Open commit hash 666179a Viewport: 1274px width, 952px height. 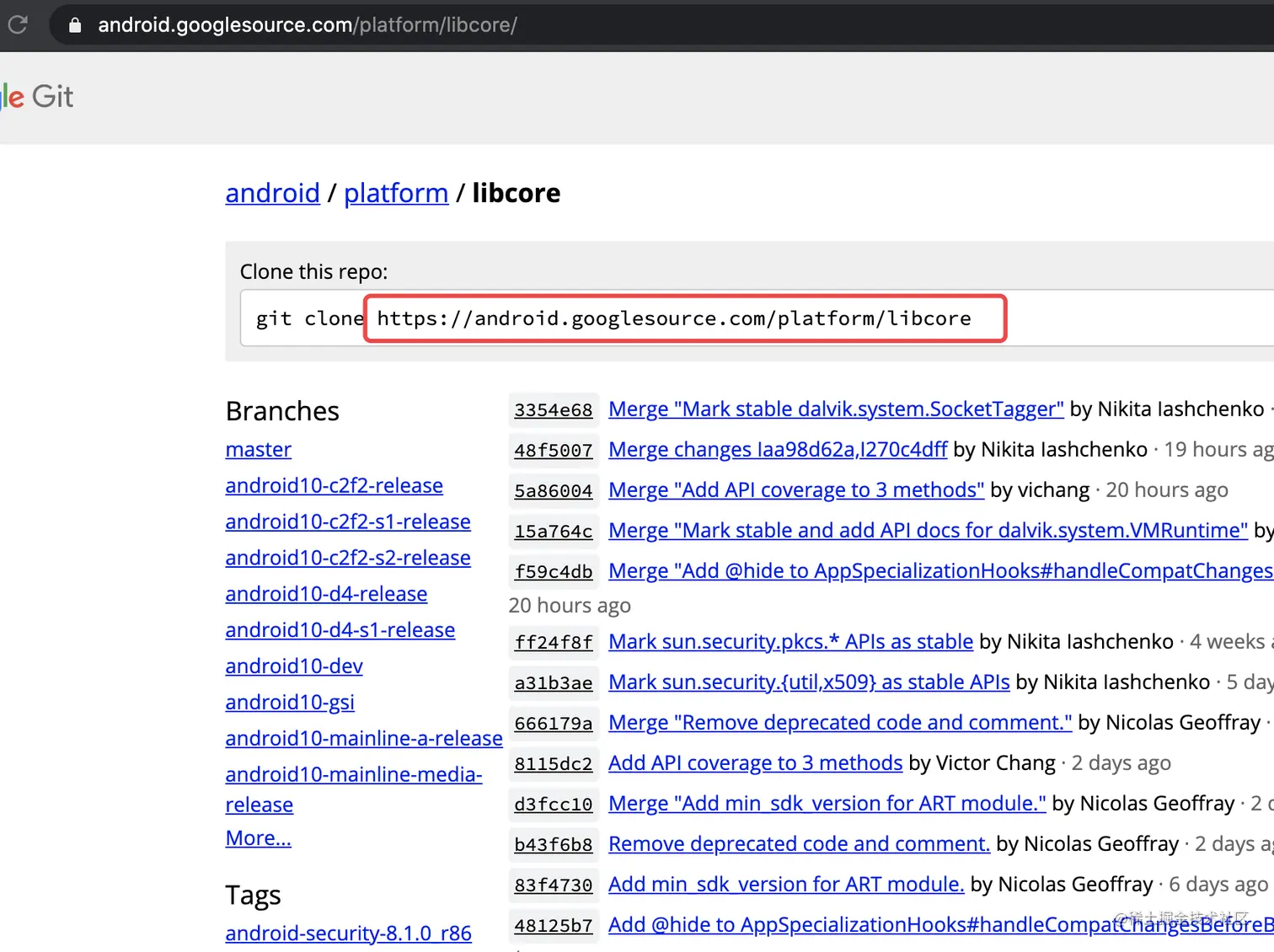(x=554, y=724)
